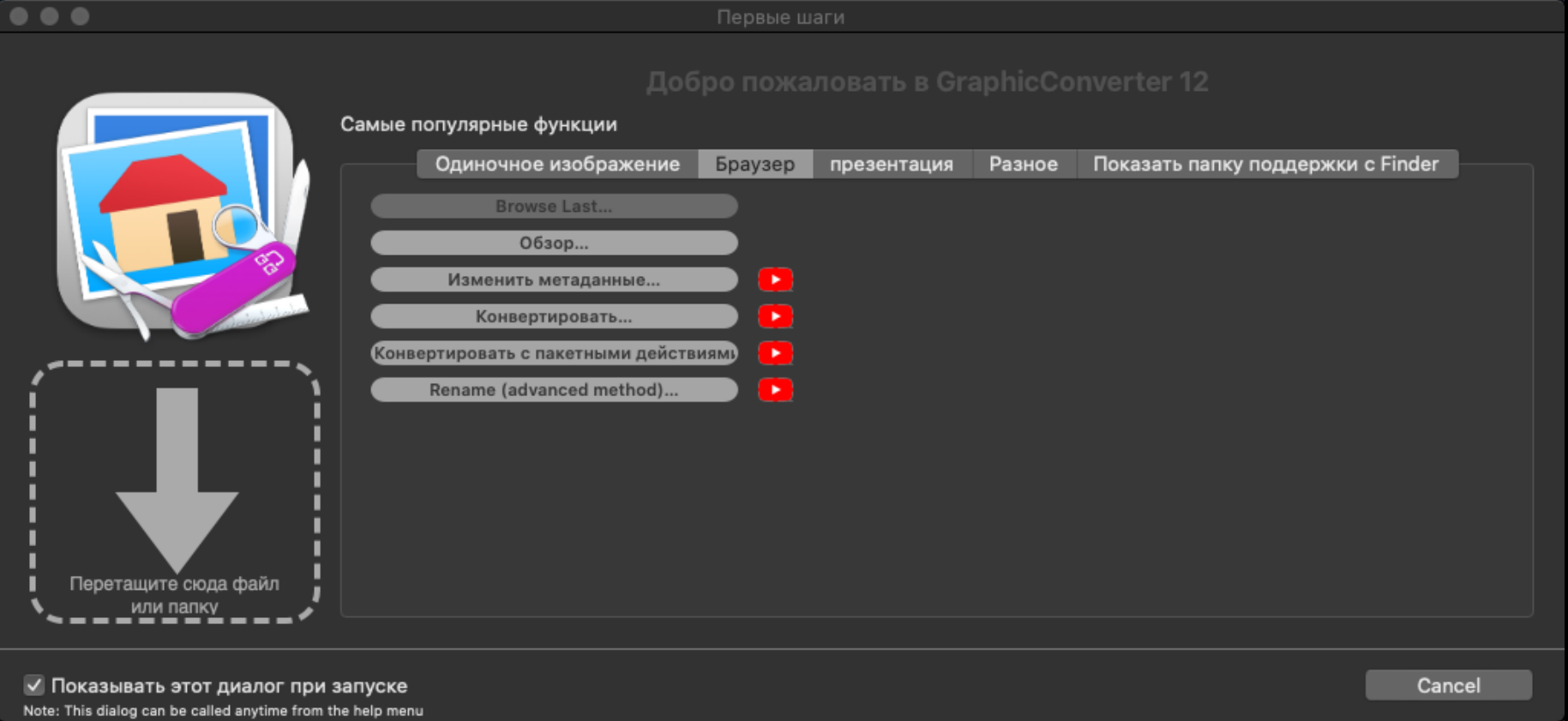Open Изменить метаданные... function
The image size is (1568, 721).
pyautogui.click(x=554, y=279)
